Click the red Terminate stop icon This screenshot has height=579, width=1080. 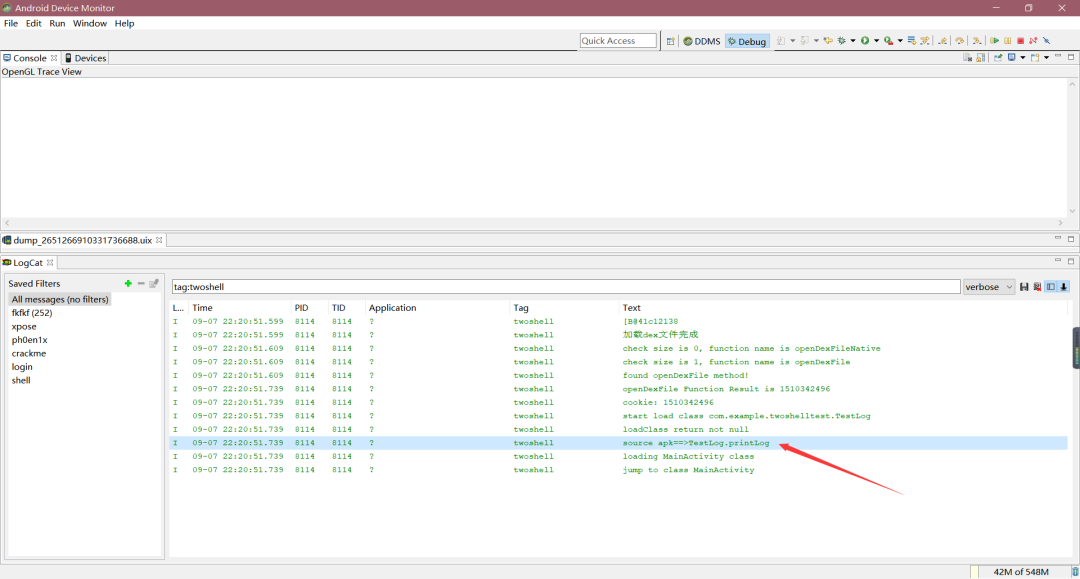(1021, 41)
